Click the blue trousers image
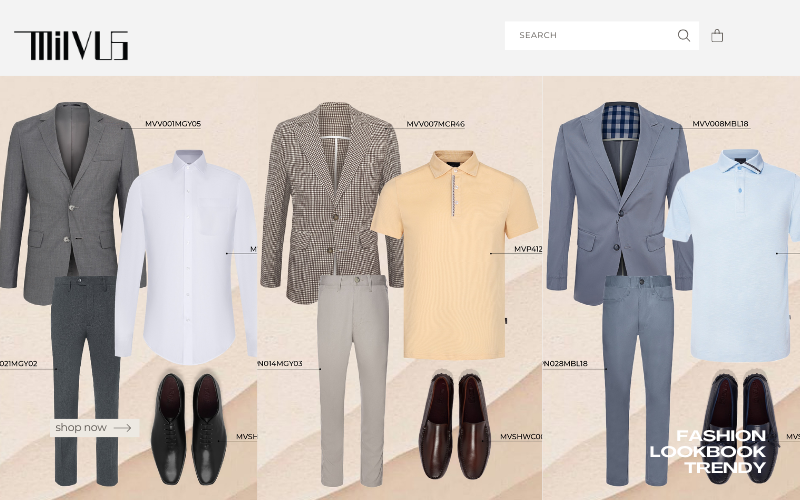 tap(638, 380)
